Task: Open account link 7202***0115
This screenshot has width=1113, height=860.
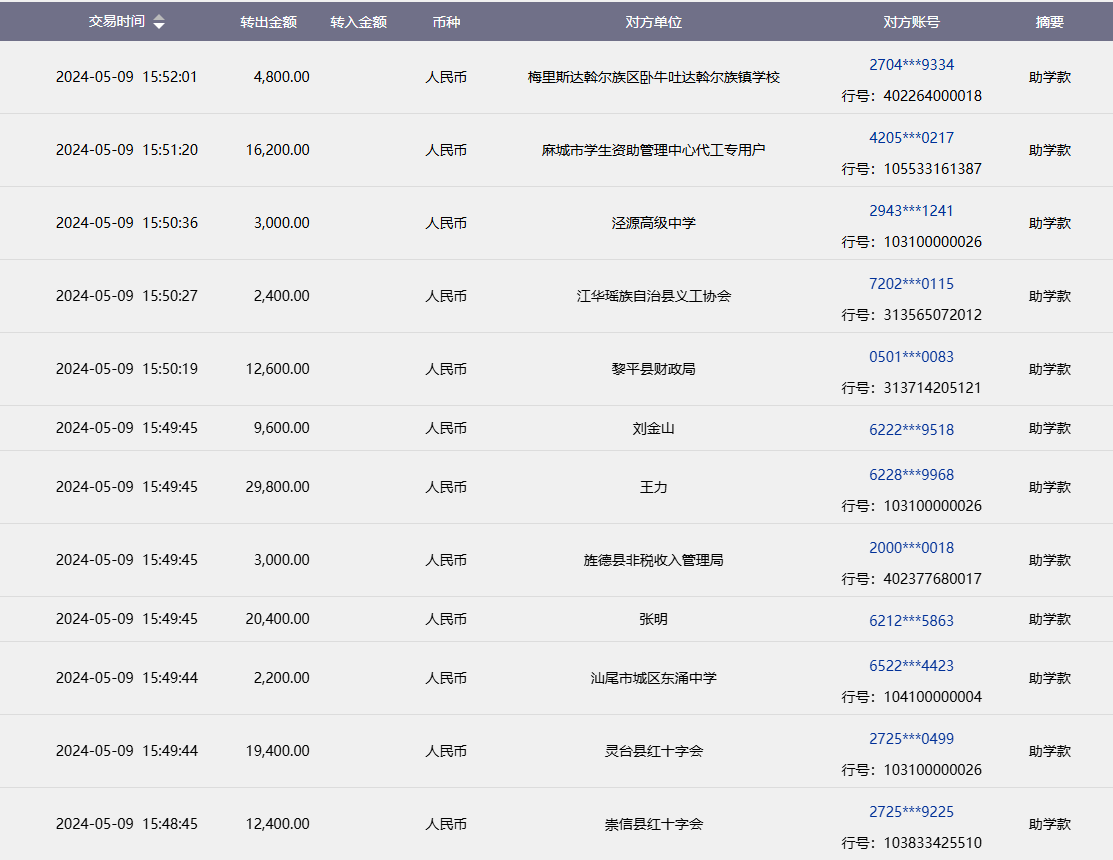Action: [911, 284]
